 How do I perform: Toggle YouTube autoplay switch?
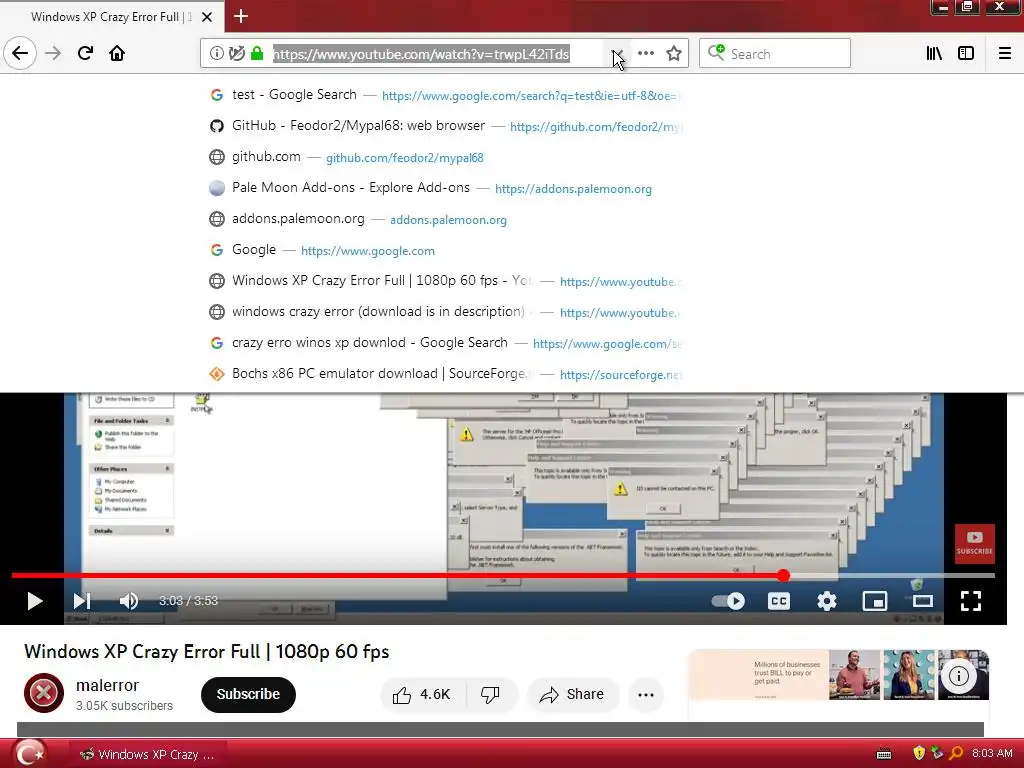click(729, 601)
